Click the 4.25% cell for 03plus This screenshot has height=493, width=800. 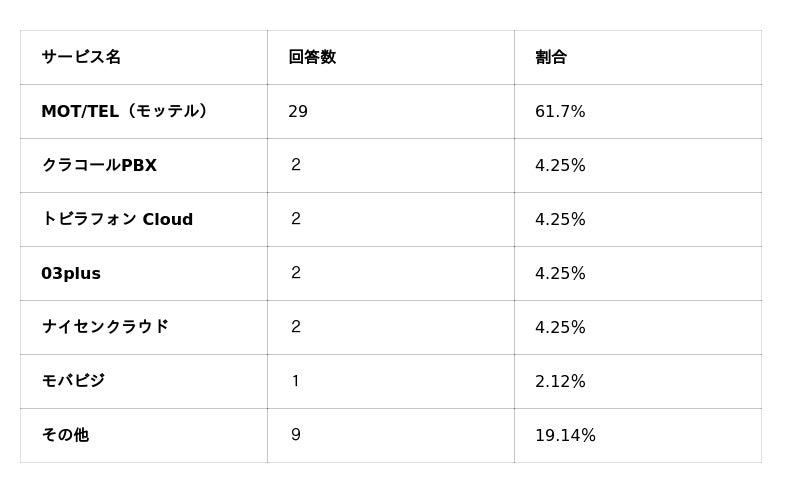(560, 273)
